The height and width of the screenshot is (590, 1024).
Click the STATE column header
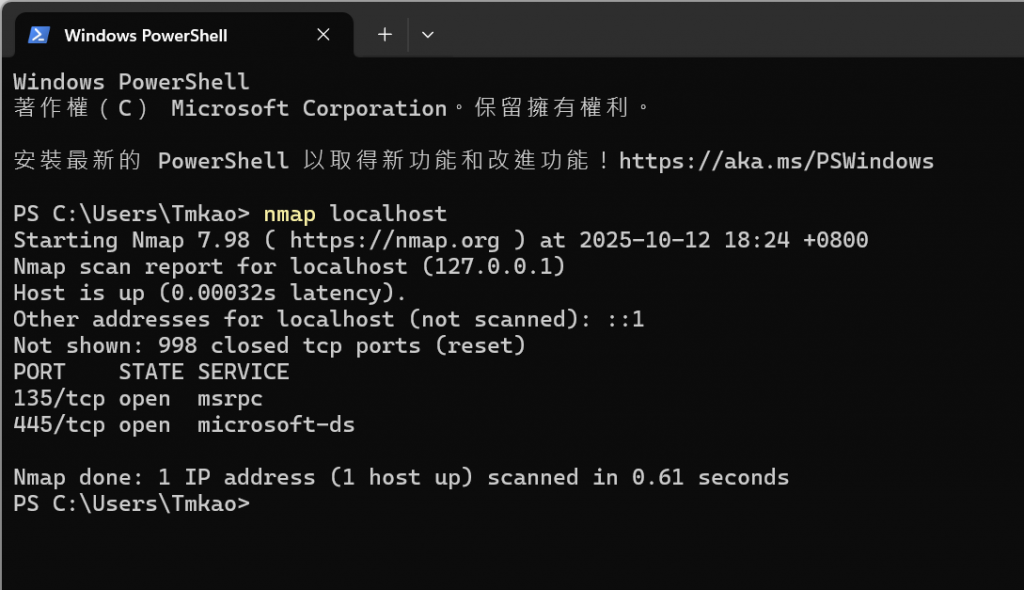[151, 372]
